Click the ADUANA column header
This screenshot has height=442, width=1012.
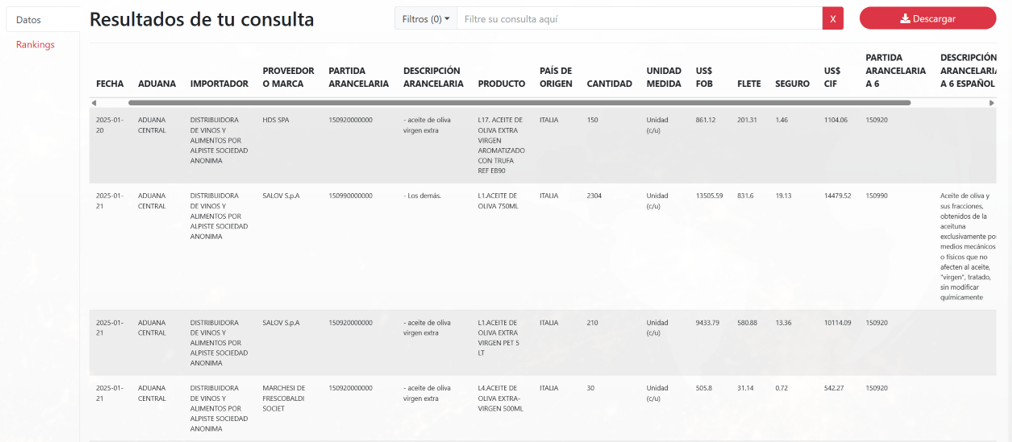pyautogui.click(x=157, y=84)
